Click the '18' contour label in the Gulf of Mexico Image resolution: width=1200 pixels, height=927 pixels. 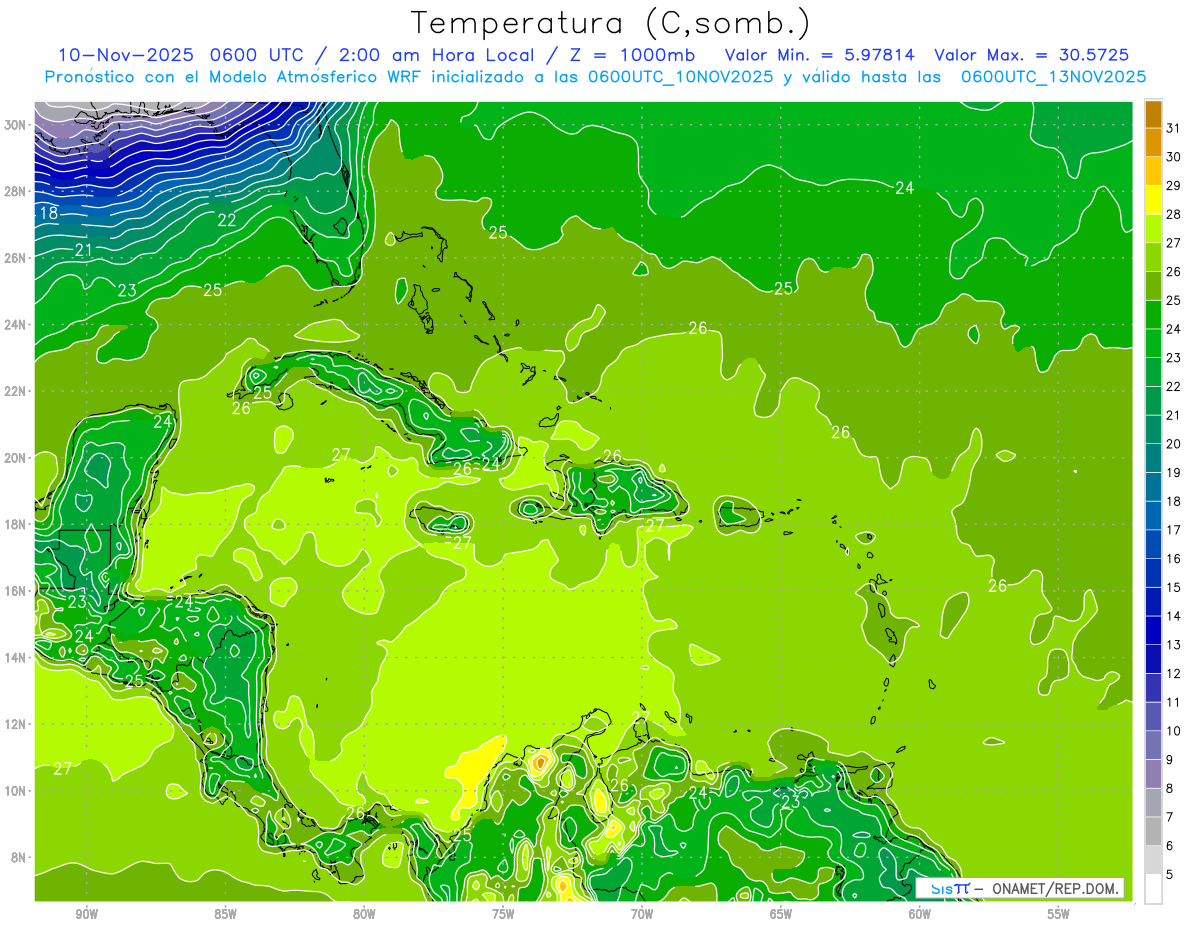point(48,213)
